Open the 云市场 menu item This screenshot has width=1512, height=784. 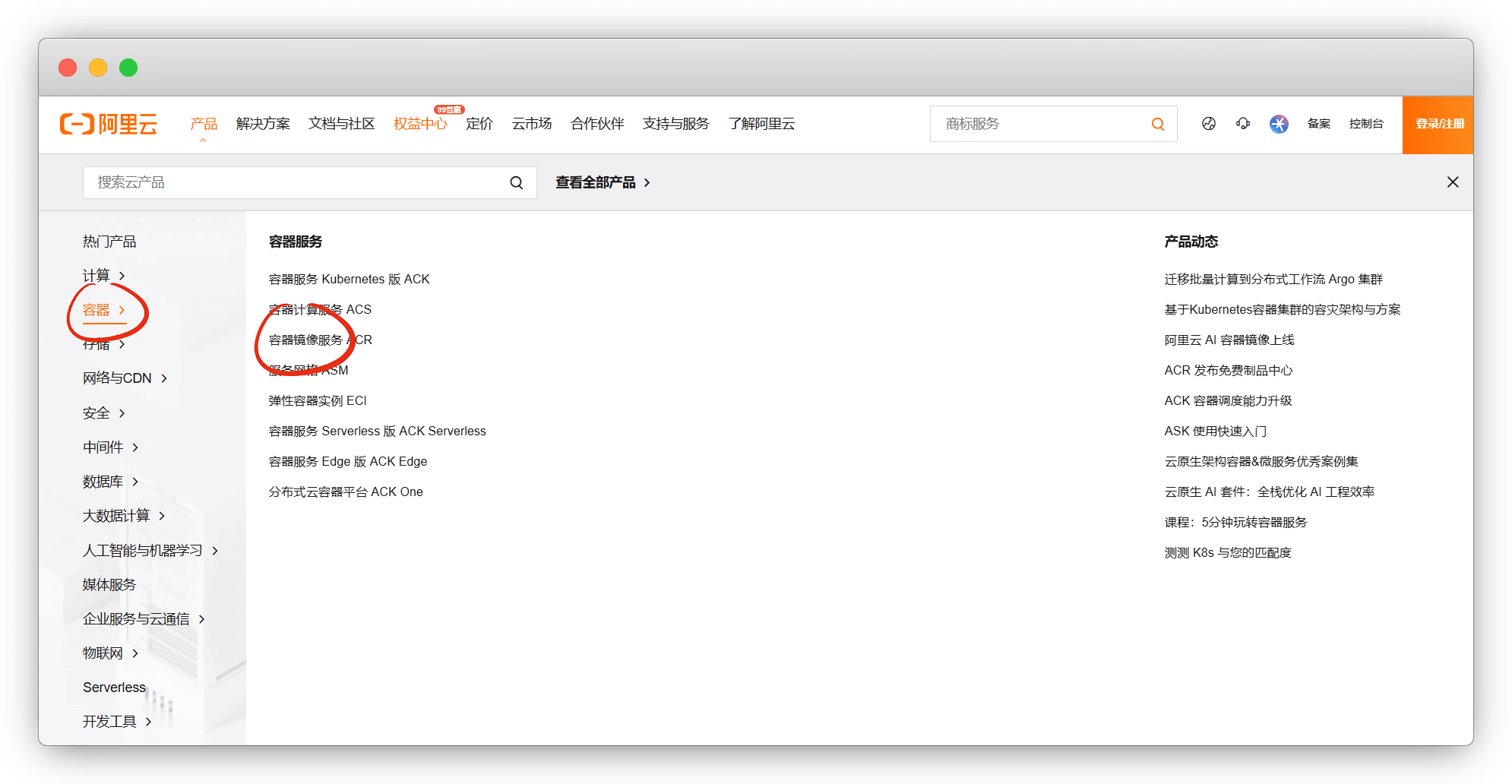pyautogui.click(x=532, y=124)
